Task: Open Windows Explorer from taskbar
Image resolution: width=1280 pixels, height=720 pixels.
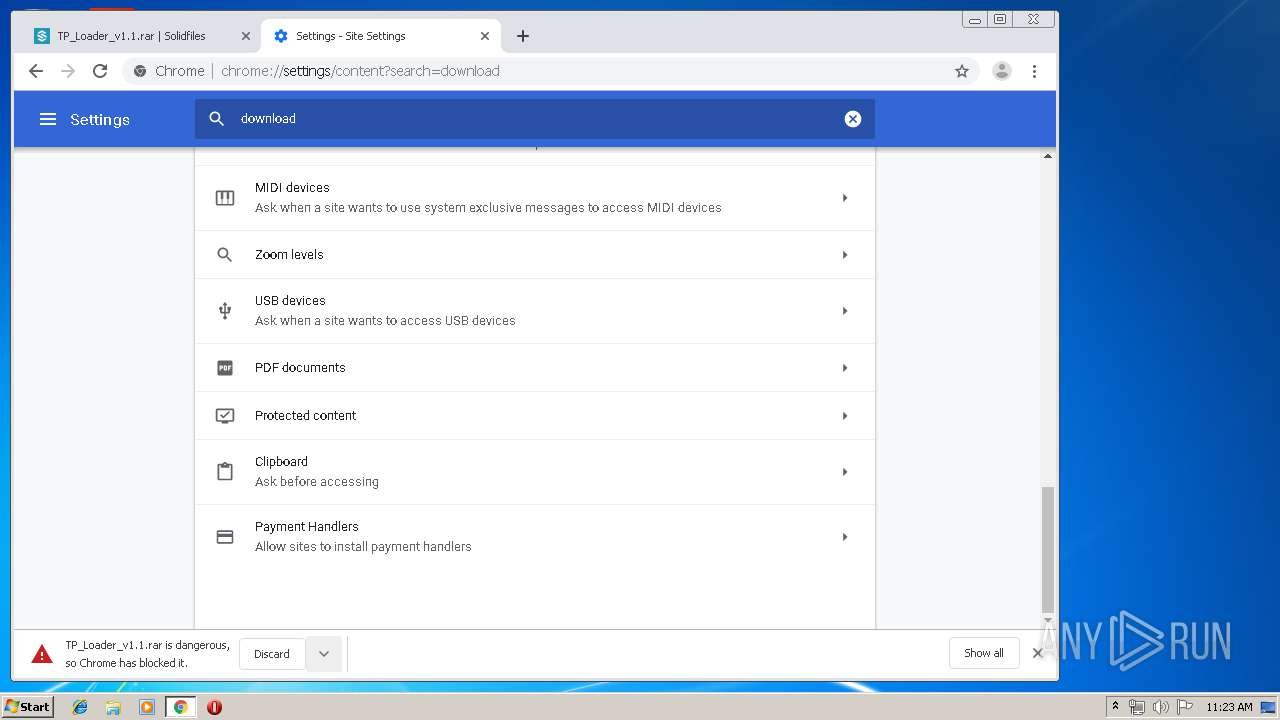Action: pos(113,707)
